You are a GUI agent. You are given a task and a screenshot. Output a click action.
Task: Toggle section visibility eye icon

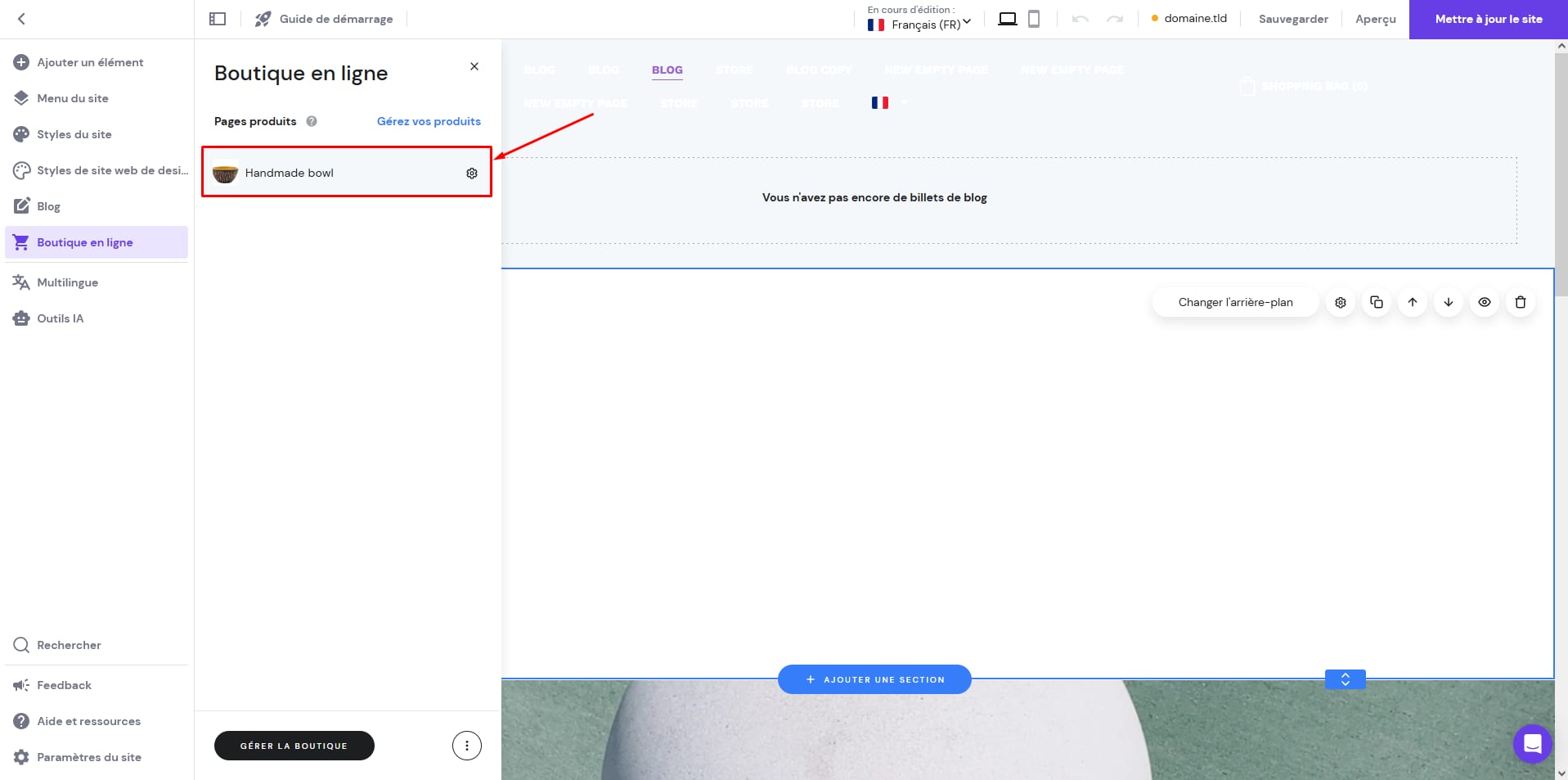click(x=1484, y=302)
